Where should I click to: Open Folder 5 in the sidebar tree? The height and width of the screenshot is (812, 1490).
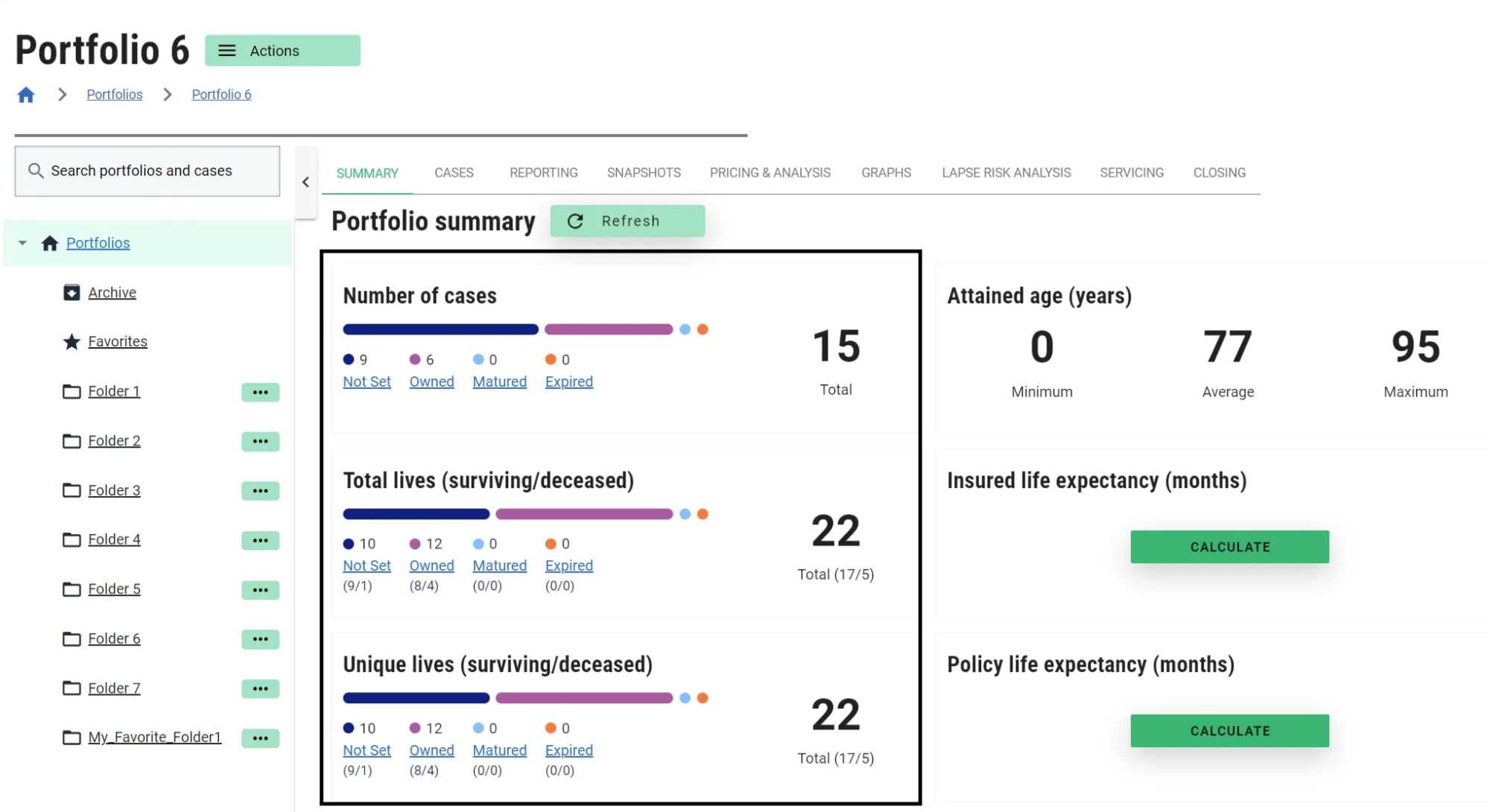(x=114, y=589)
